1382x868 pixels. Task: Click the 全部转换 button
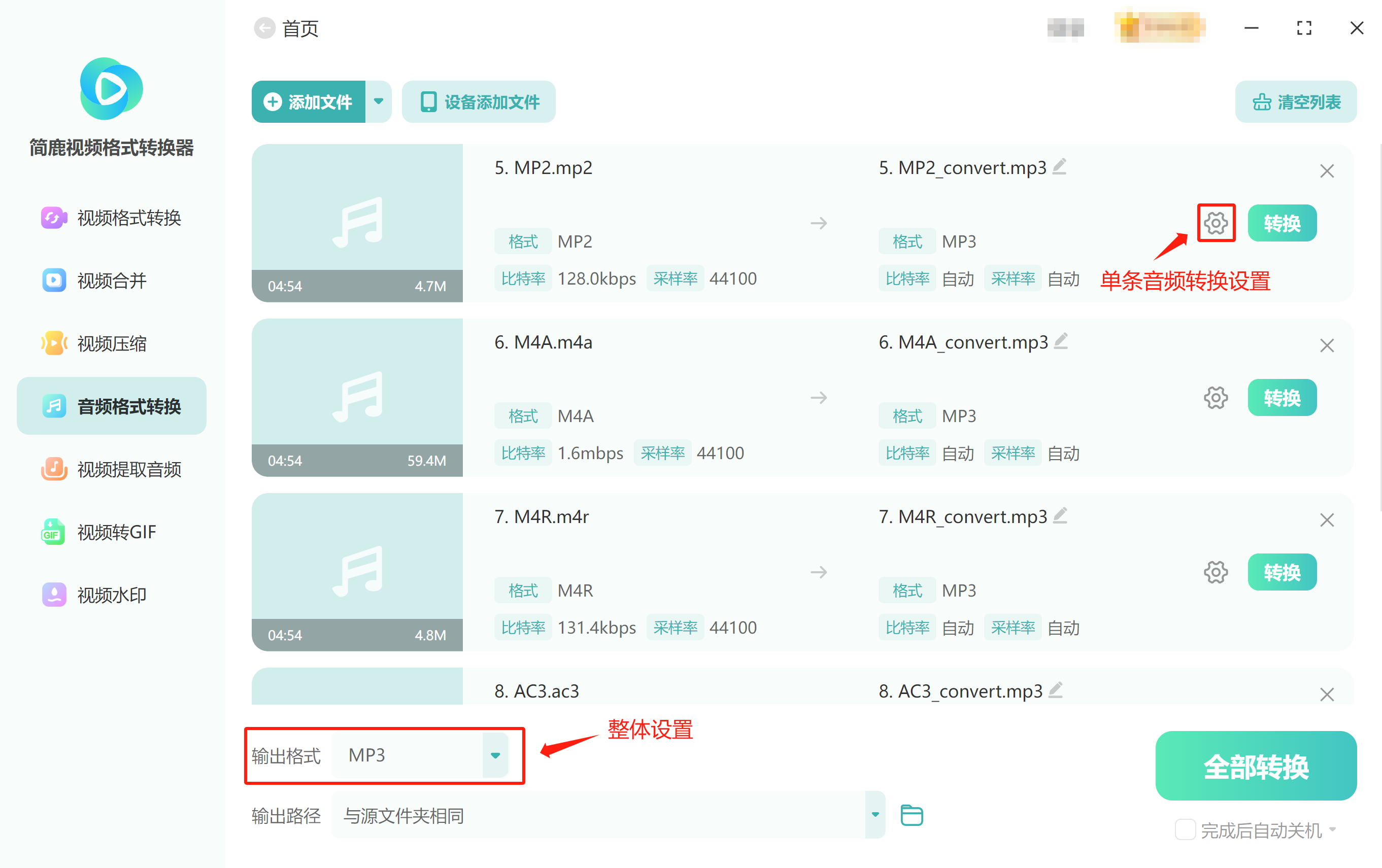1255,766
